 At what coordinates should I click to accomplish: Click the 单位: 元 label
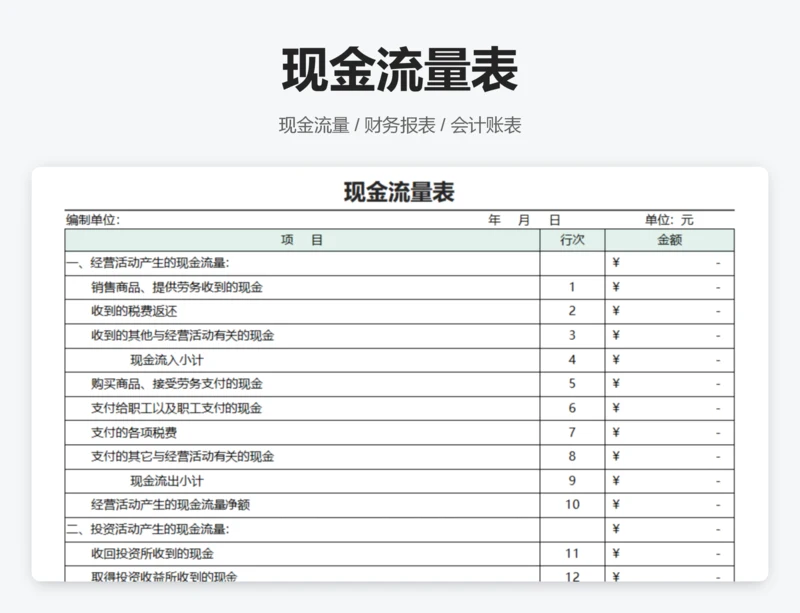click(x=669, y=220)
